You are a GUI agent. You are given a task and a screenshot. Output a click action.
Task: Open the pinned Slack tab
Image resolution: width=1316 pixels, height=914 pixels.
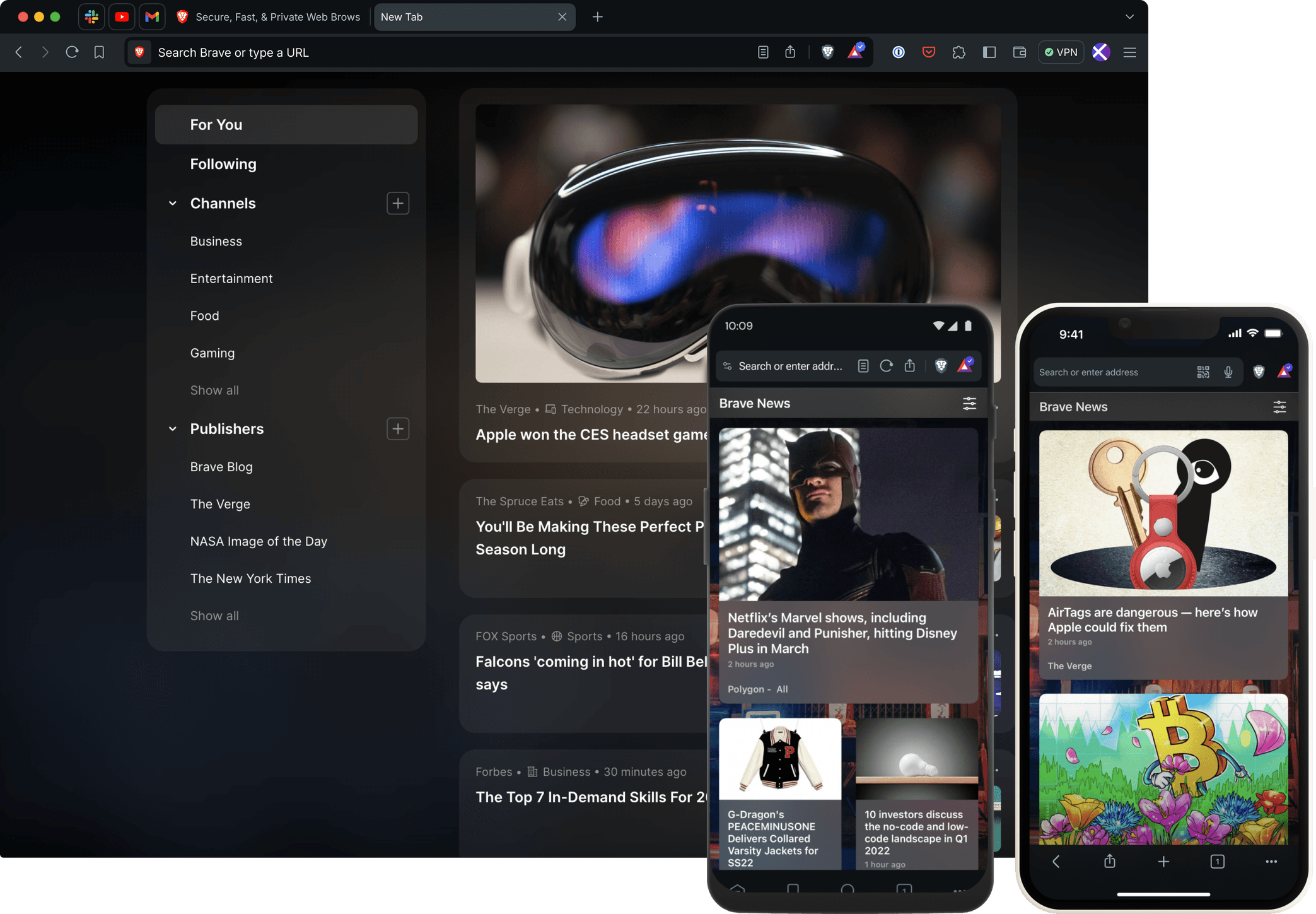[91, 17]
